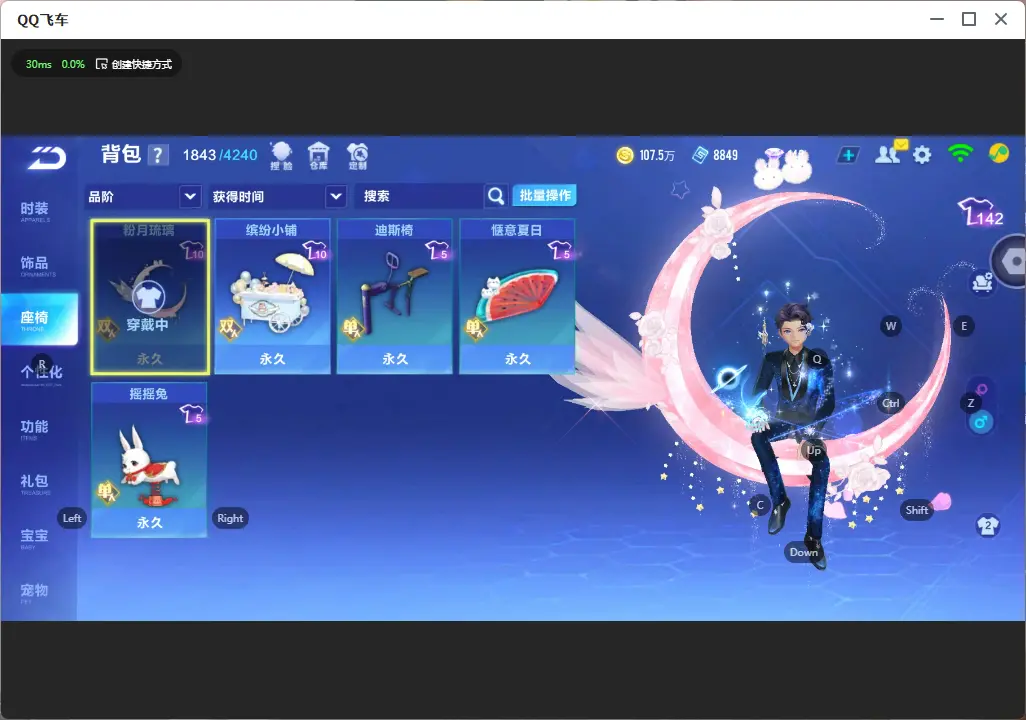This screenshot has height=720, width=1026.
Task: Open the 宠物 pet tab
Action: [34, 592]
